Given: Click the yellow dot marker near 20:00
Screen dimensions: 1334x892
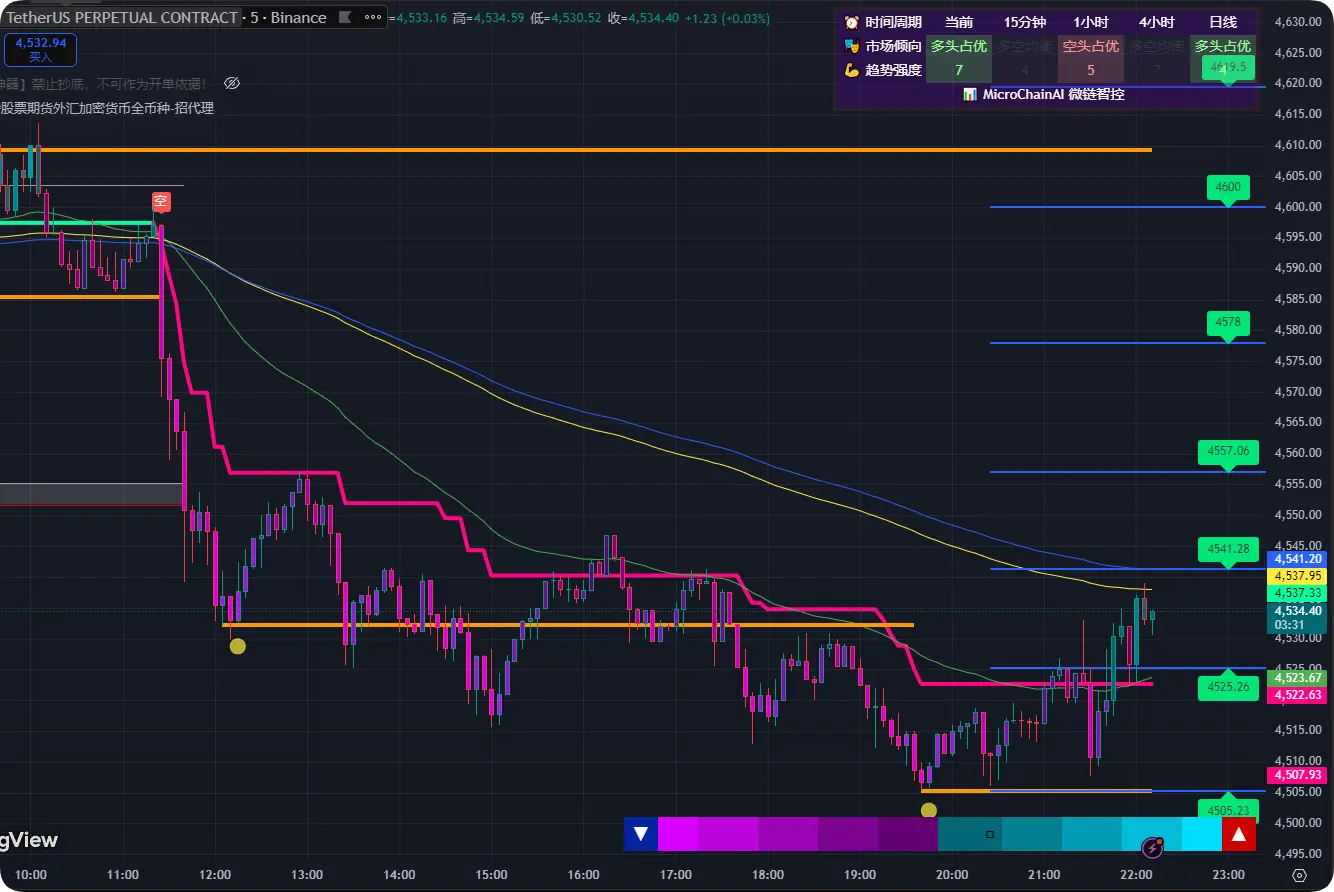Looking at the screenshot, I should pyautogui.click(x=929, y=810).
